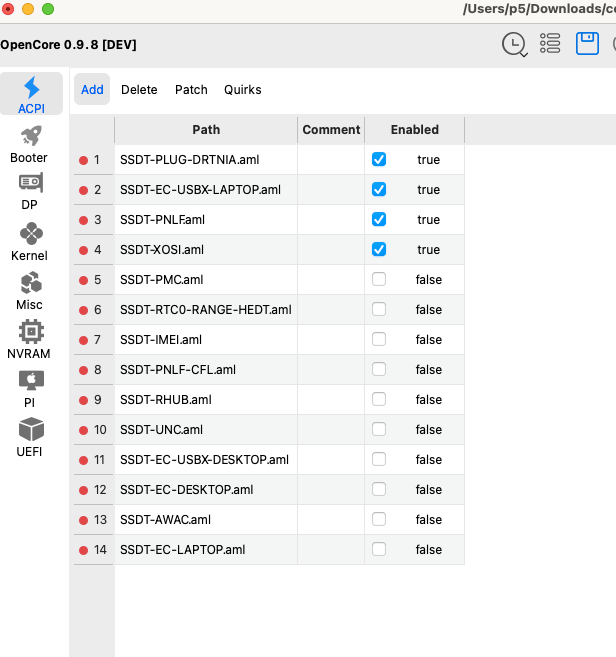
Task: Open the Misc section icon
Action: [30, 290]
